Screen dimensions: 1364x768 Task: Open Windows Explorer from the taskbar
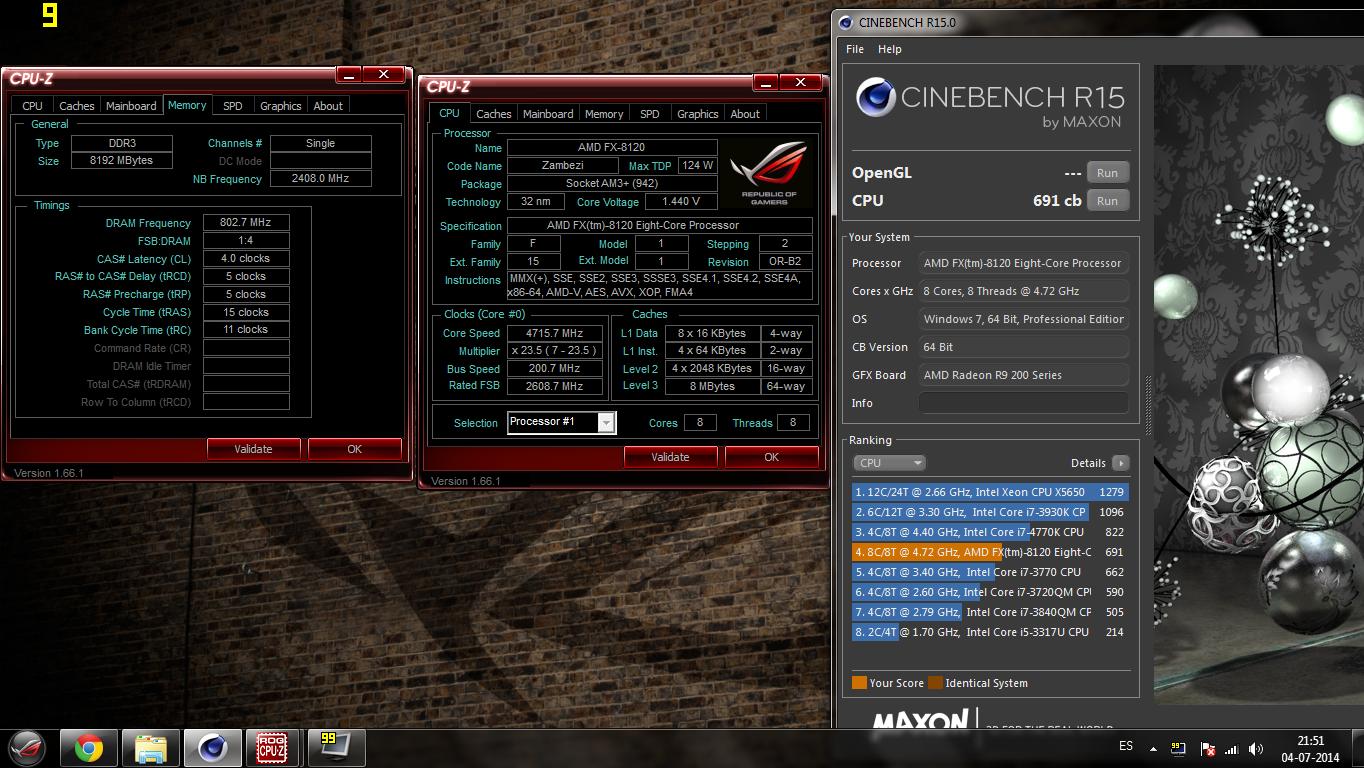point(151,748)
